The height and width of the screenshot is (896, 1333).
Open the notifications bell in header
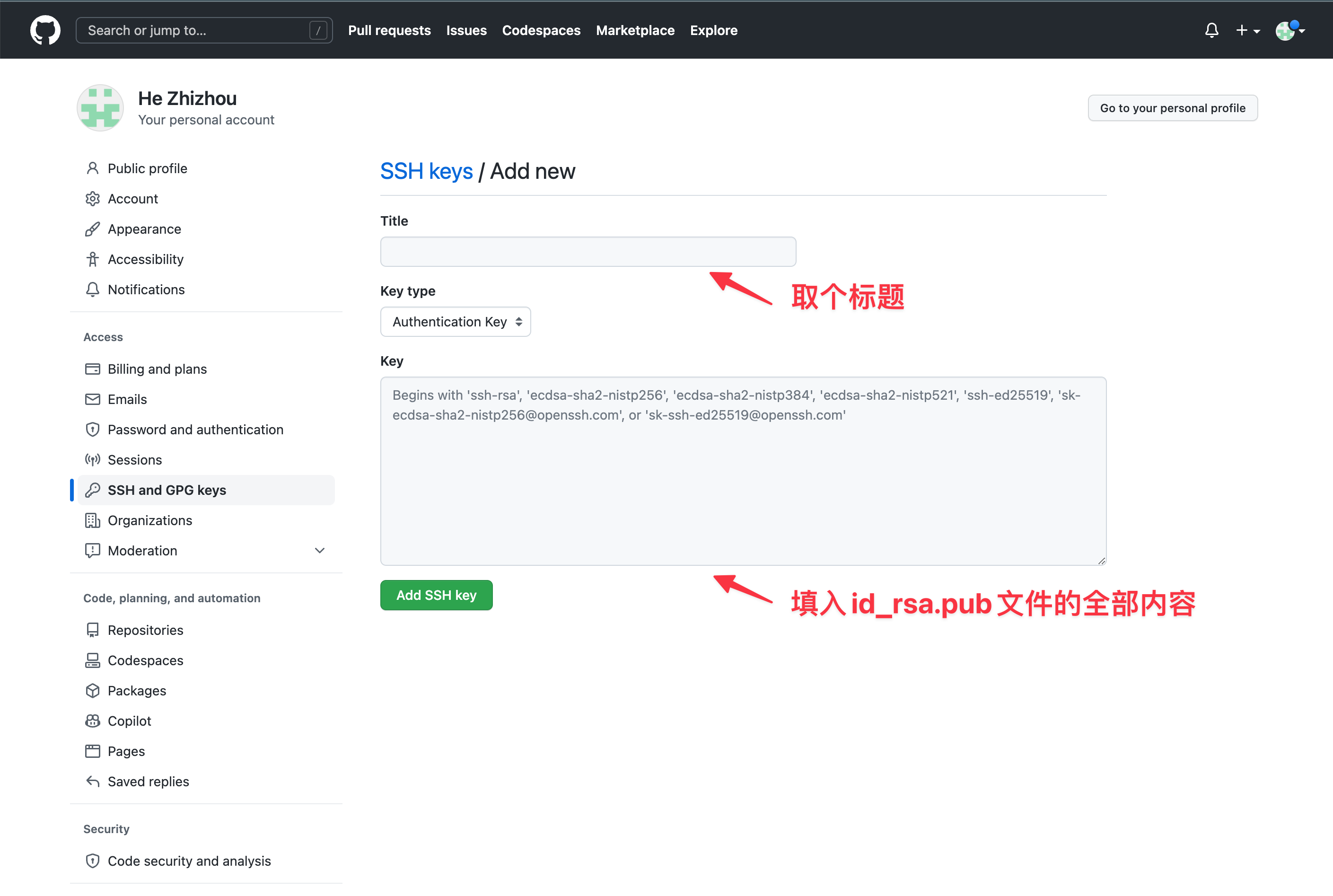click(1211, 30)
